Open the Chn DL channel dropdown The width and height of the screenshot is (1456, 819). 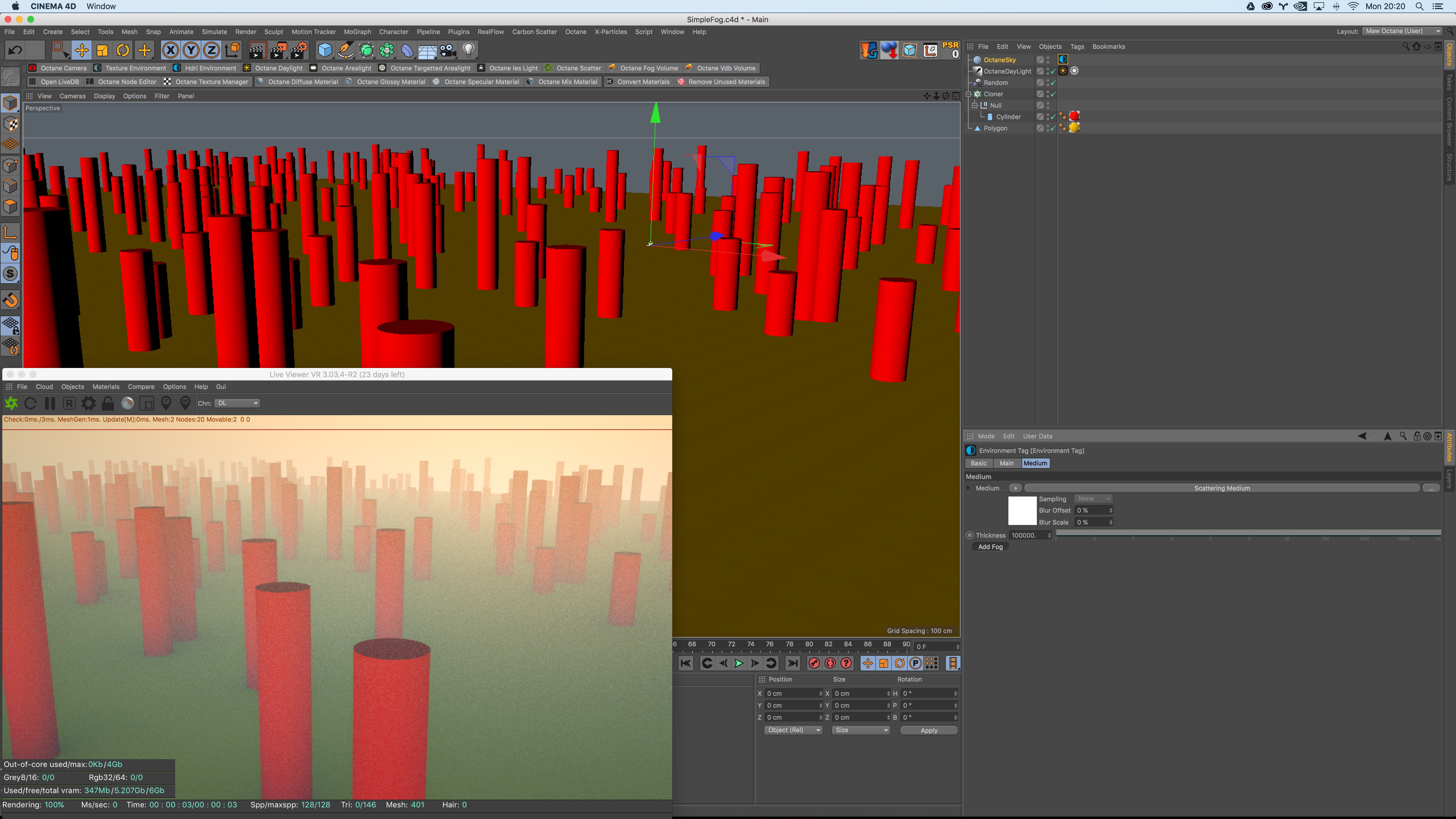pyautogui.click(x=237, y=403)
